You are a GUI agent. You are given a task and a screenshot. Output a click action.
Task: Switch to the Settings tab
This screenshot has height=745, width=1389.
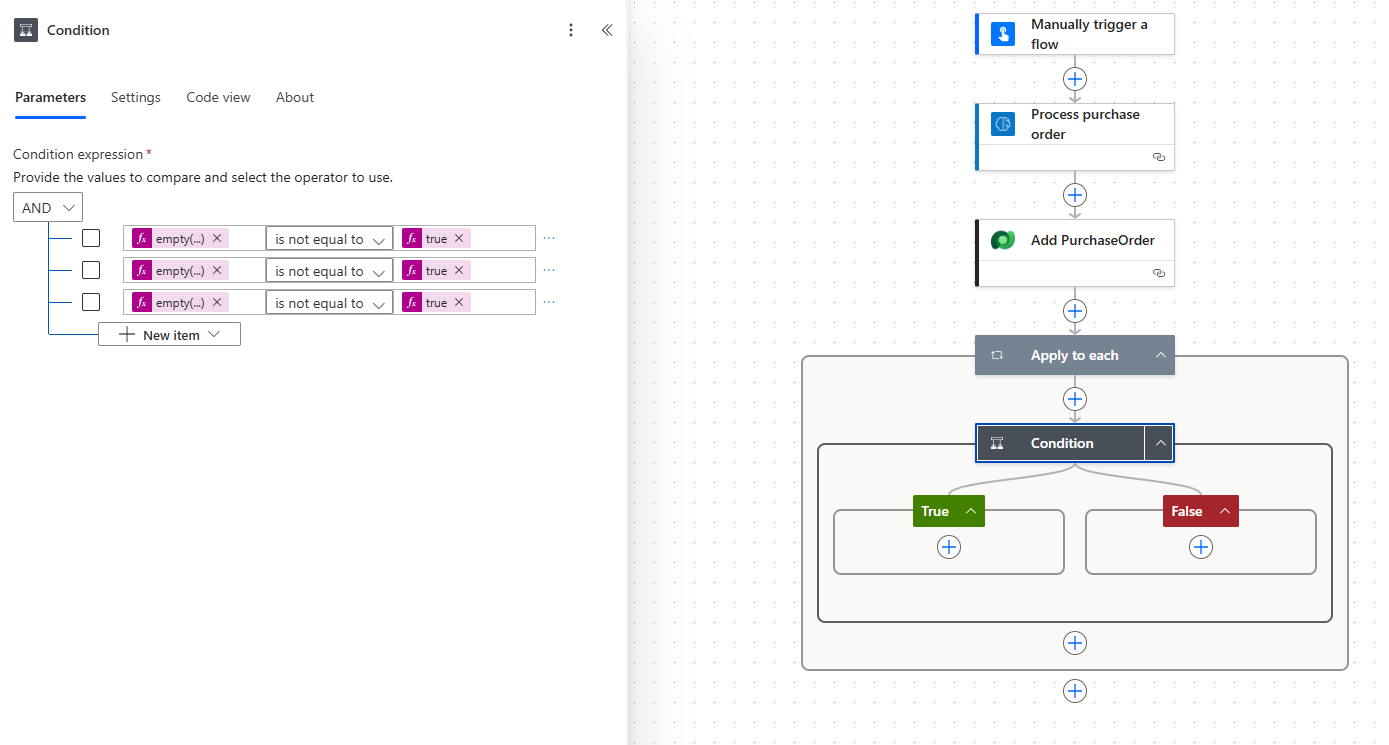coord(136,97)
